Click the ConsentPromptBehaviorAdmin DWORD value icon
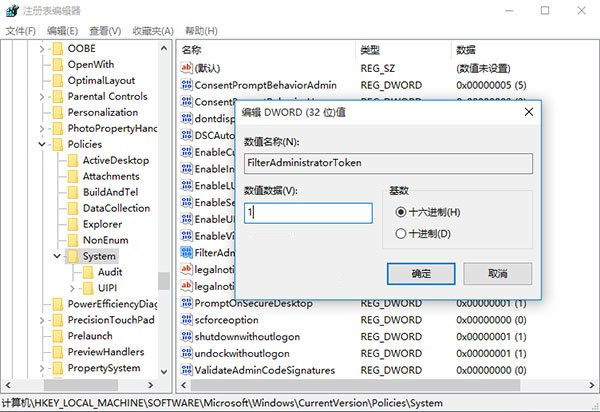The width and height of the screenshot is (600, 412). [x=186, y=85]
